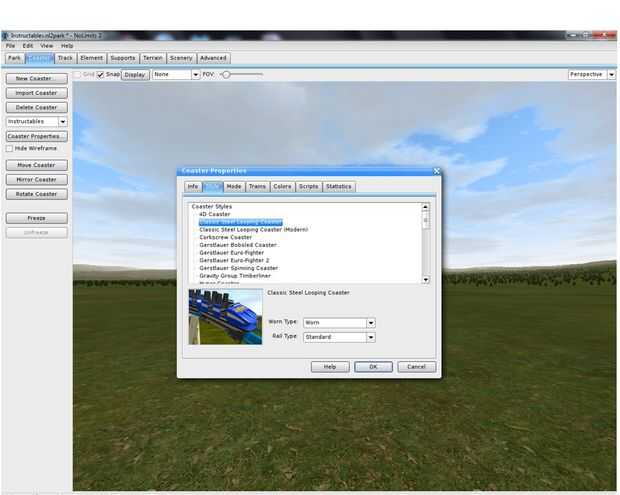The width and height of the screenshot is (620, 495).
Task: Click the Coaster Properties button
Action: [36, 136]
